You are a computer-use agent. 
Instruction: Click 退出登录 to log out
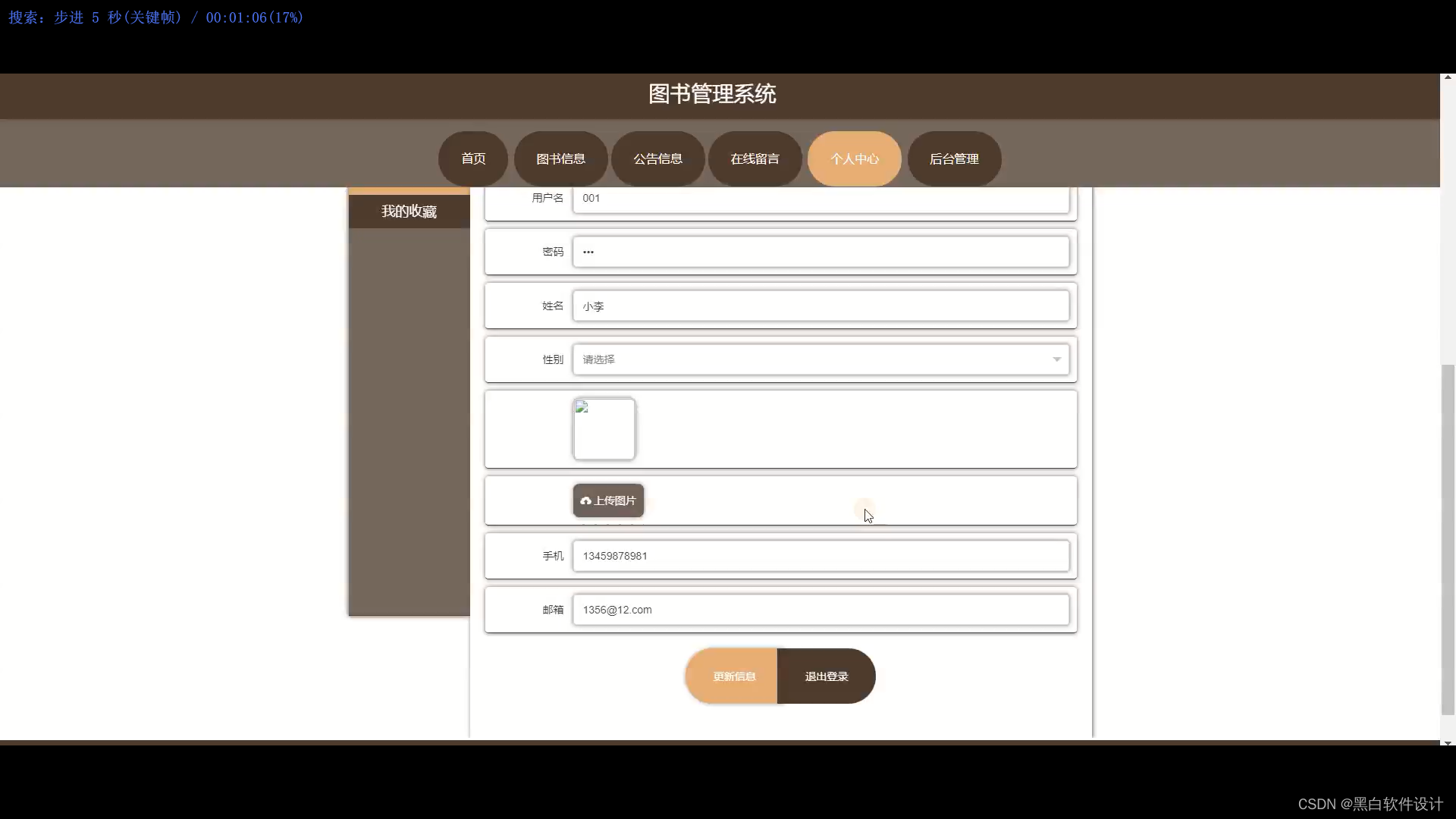[827, 676]
